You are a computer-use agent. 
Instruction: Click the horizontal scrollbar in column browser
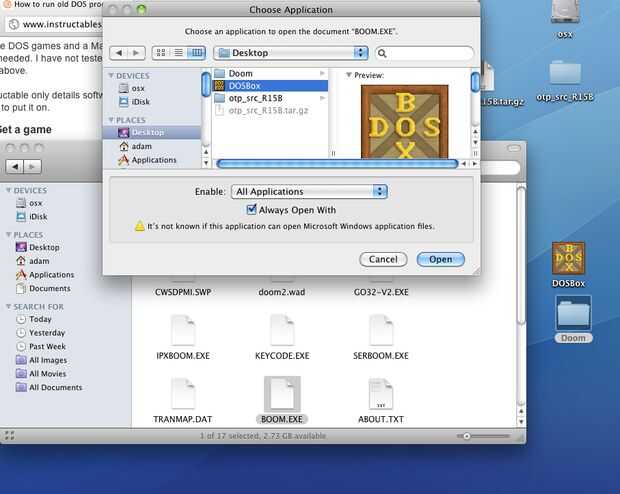tap(337, 164)
